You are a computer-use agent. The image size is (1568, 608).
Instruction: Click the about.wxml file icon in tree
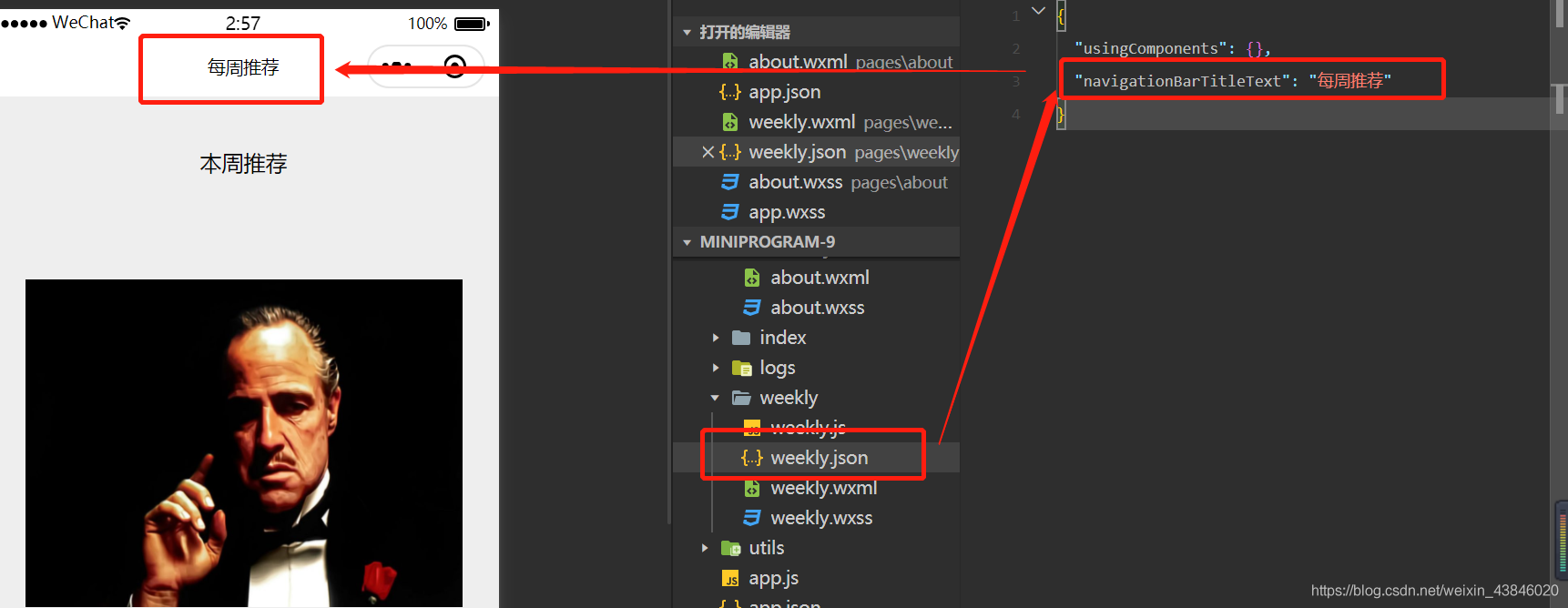752,278
